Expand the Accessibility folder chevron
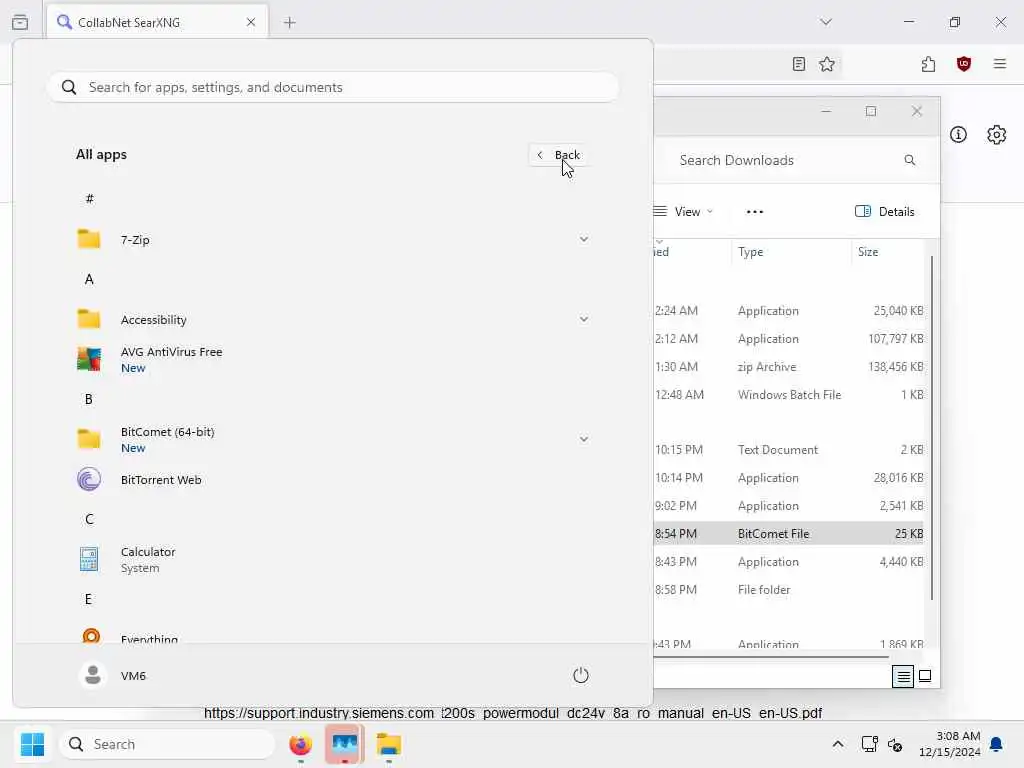 tap(584, 319)
